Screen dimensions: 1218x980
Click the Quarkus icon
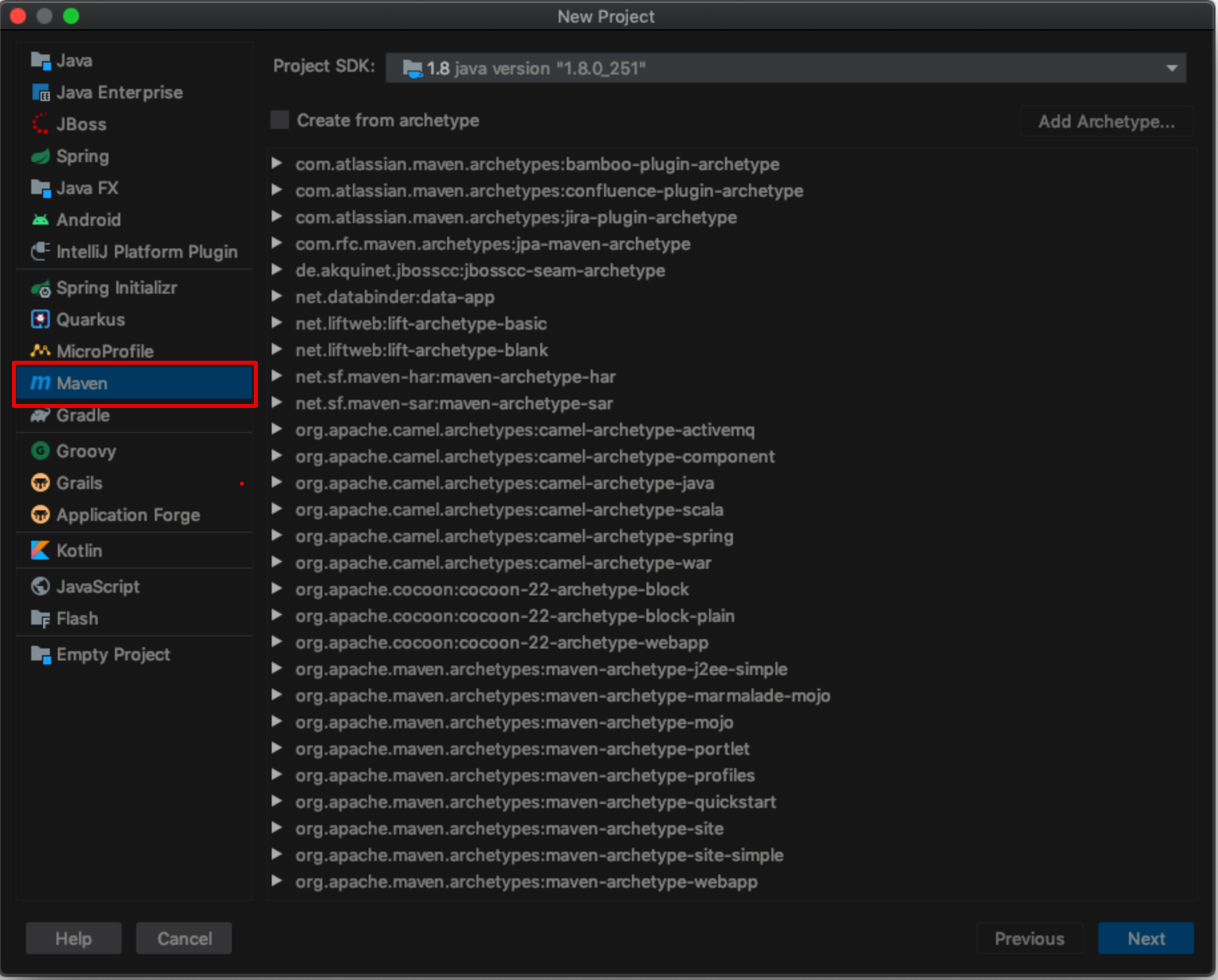(41, 320)
